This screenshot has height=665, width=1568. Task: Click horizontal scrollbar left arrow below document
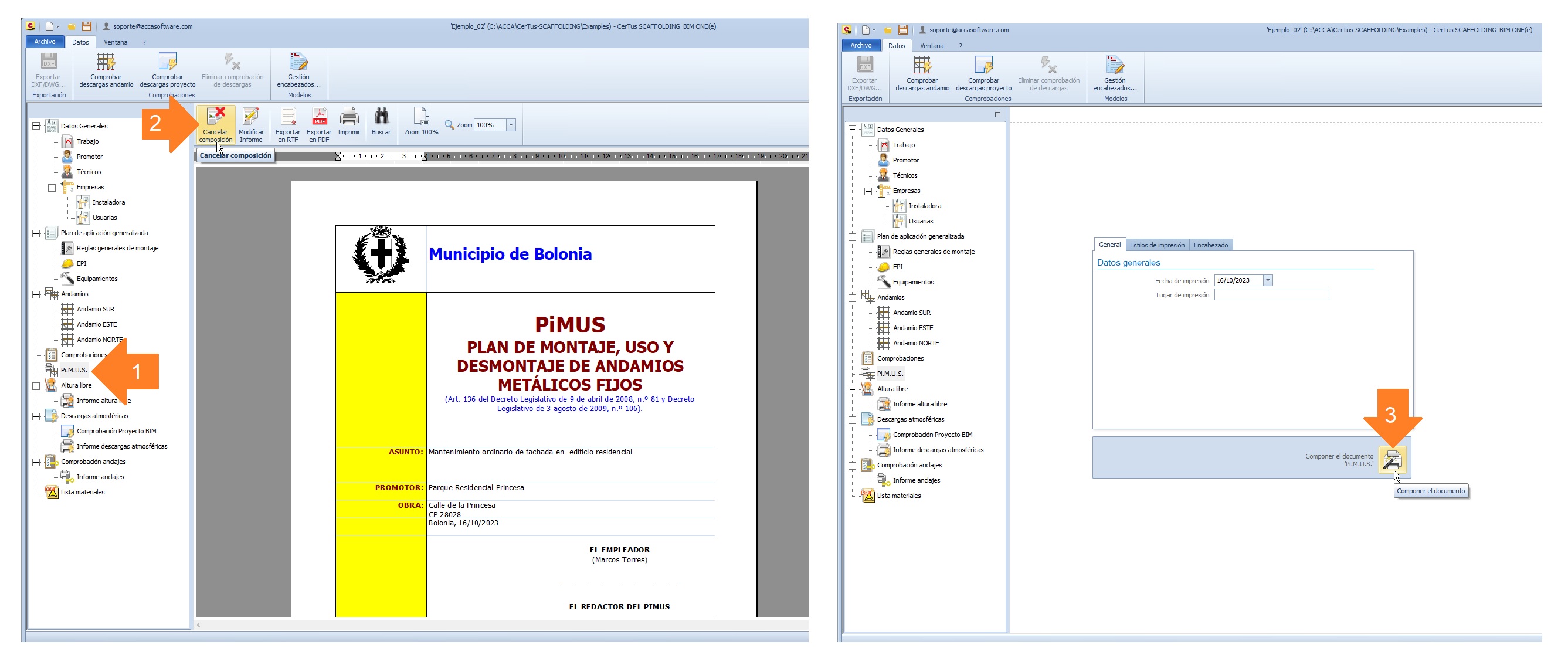[199, 625]
